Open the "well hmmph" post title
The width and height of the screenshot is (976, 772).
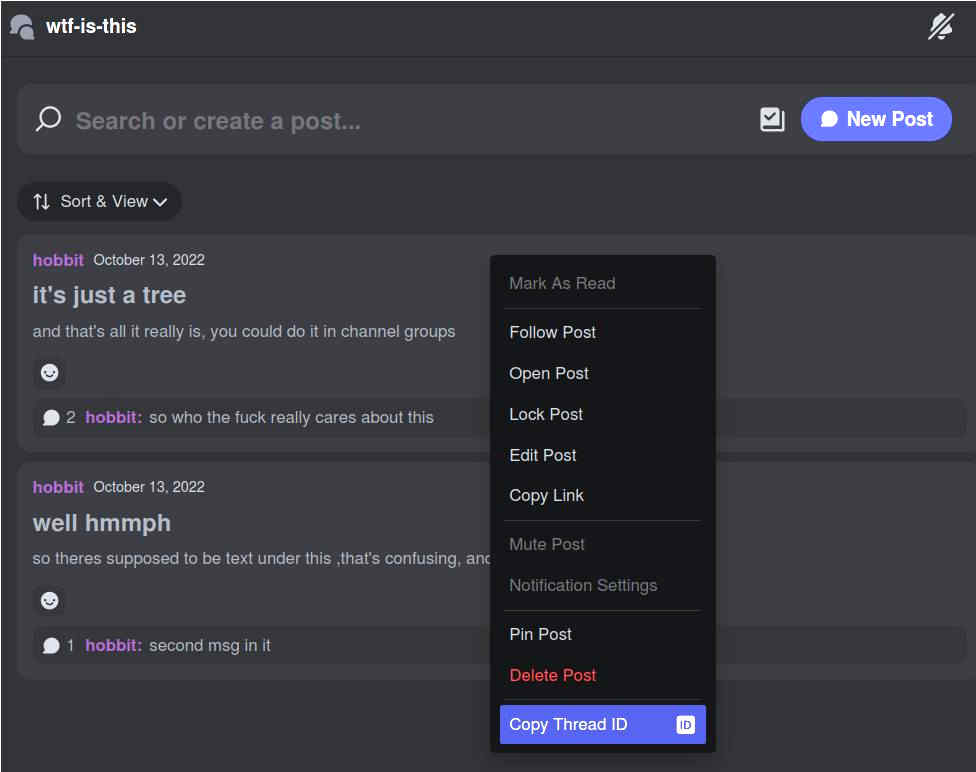pyautogui.click(x=102, y=523)
